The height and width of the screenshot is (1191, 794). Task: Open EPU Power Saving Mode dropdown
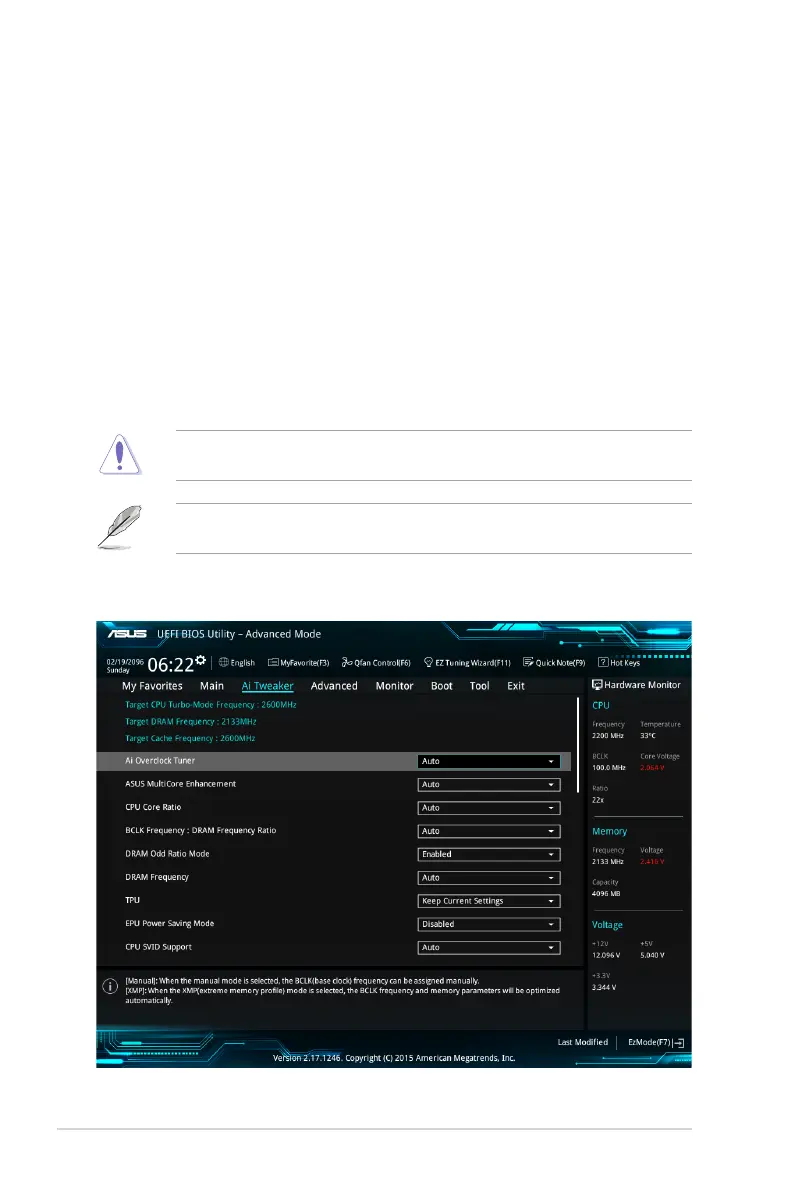point(489,924)
